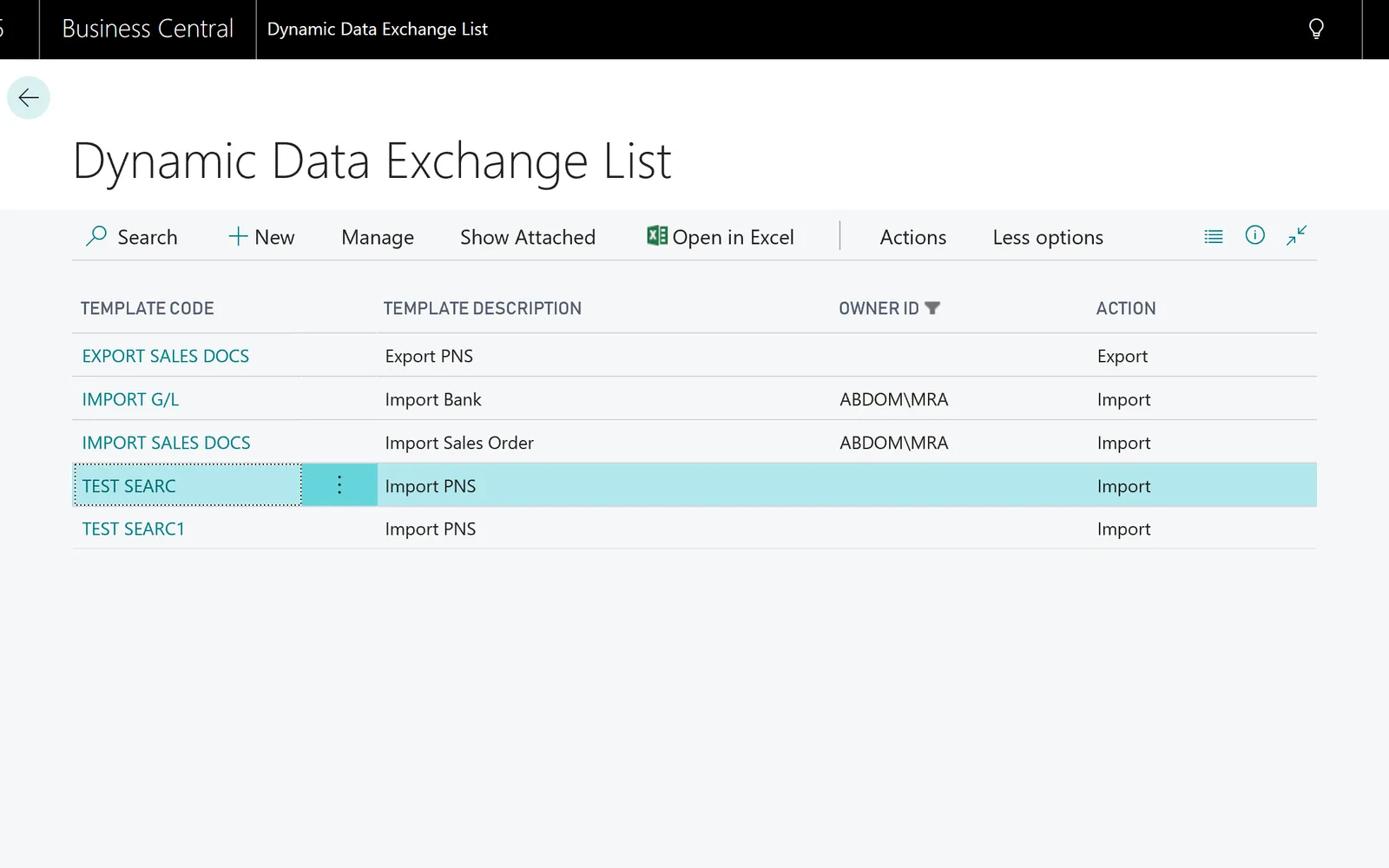The image size is (1389, 868).
Task: Select owner ABDOM\MRA in the IMPORT G/L row
Action: click(894, 399)
